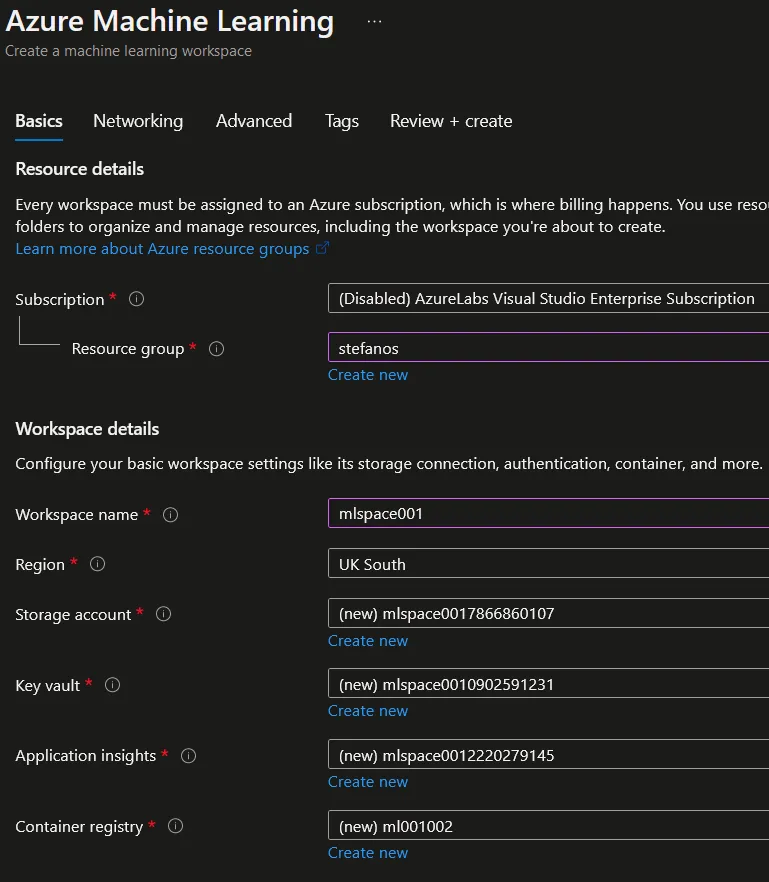Click Create new under Key vault
769x882 pixels.
click(x=368, y=710)
